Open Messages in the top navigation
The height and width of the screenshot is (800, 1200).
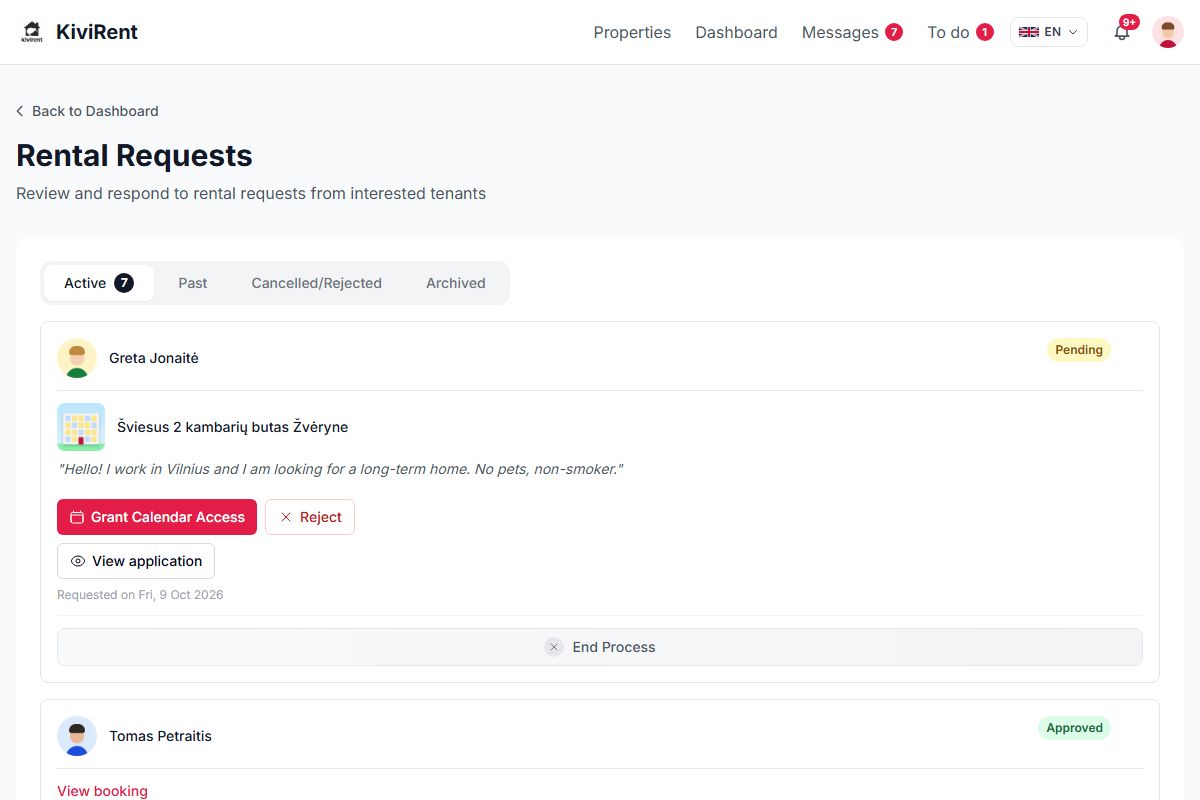point(852,32)
